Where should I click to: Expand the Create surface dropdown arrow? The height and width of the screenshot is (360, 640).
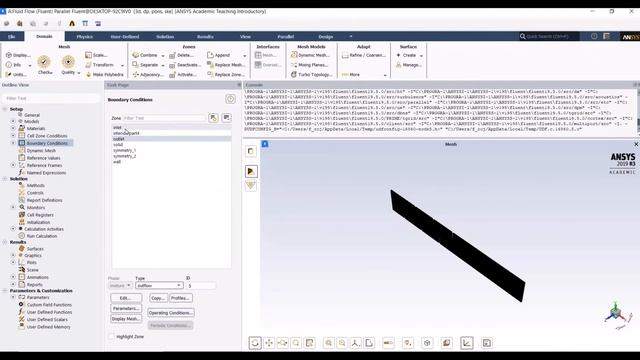[421, 55]
